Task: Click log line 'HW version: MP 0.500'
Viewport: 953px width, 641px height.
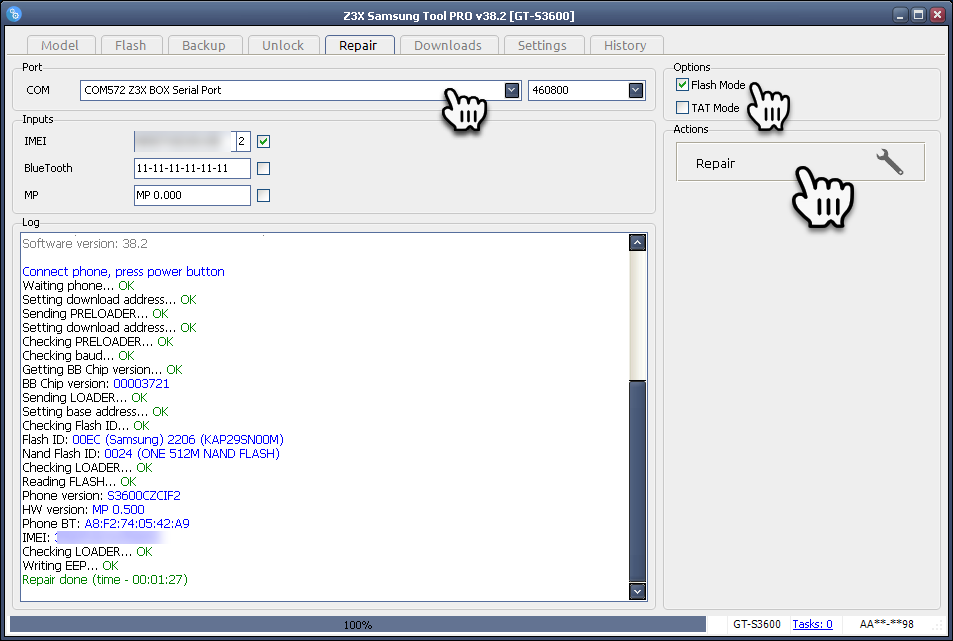Action: 83,510
